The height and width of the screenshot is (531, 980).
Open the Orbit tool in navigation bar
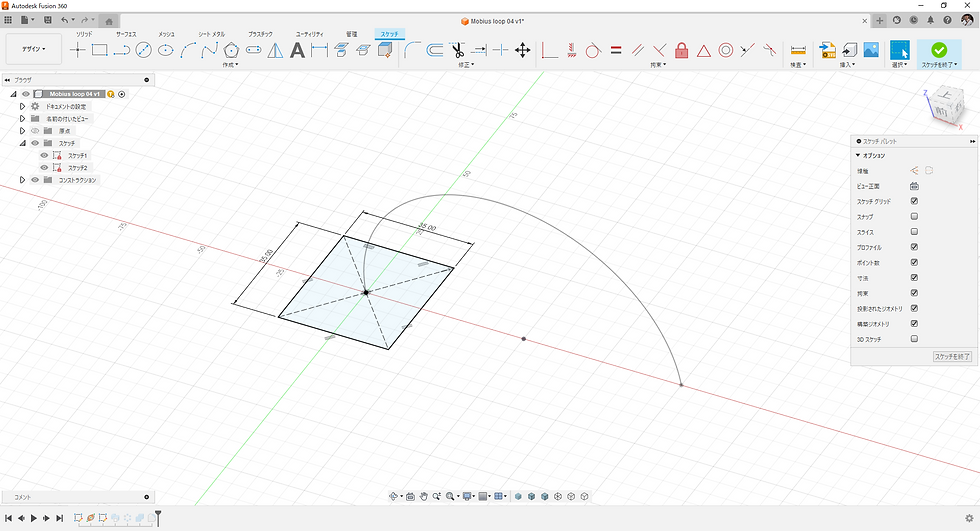(393, 496)
